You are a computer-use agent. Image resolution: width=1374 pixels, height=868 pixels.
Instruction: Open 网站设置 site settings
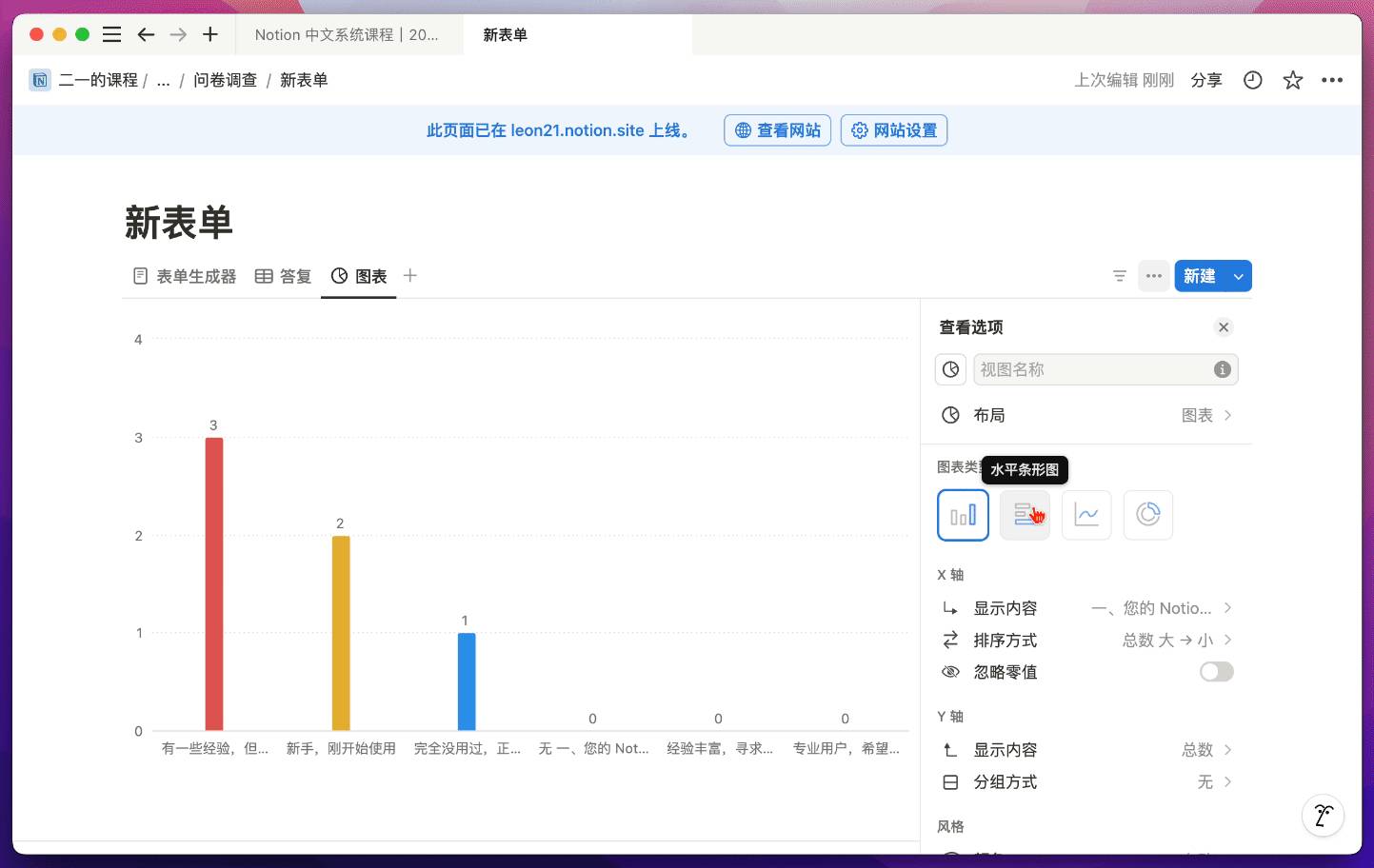tap(894, 130)
